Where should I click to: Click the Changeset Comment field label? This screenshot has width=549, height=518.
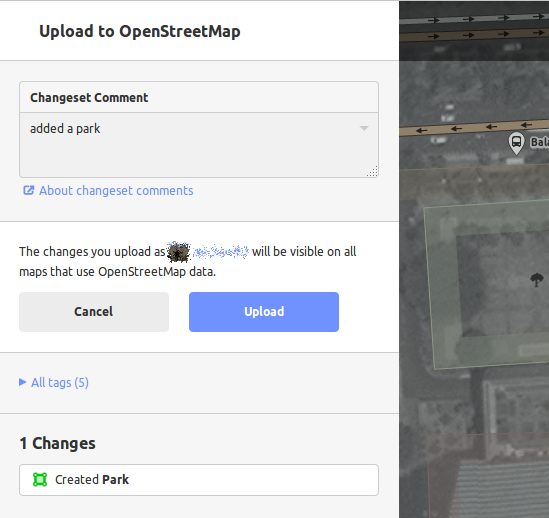tap(89, 97)
